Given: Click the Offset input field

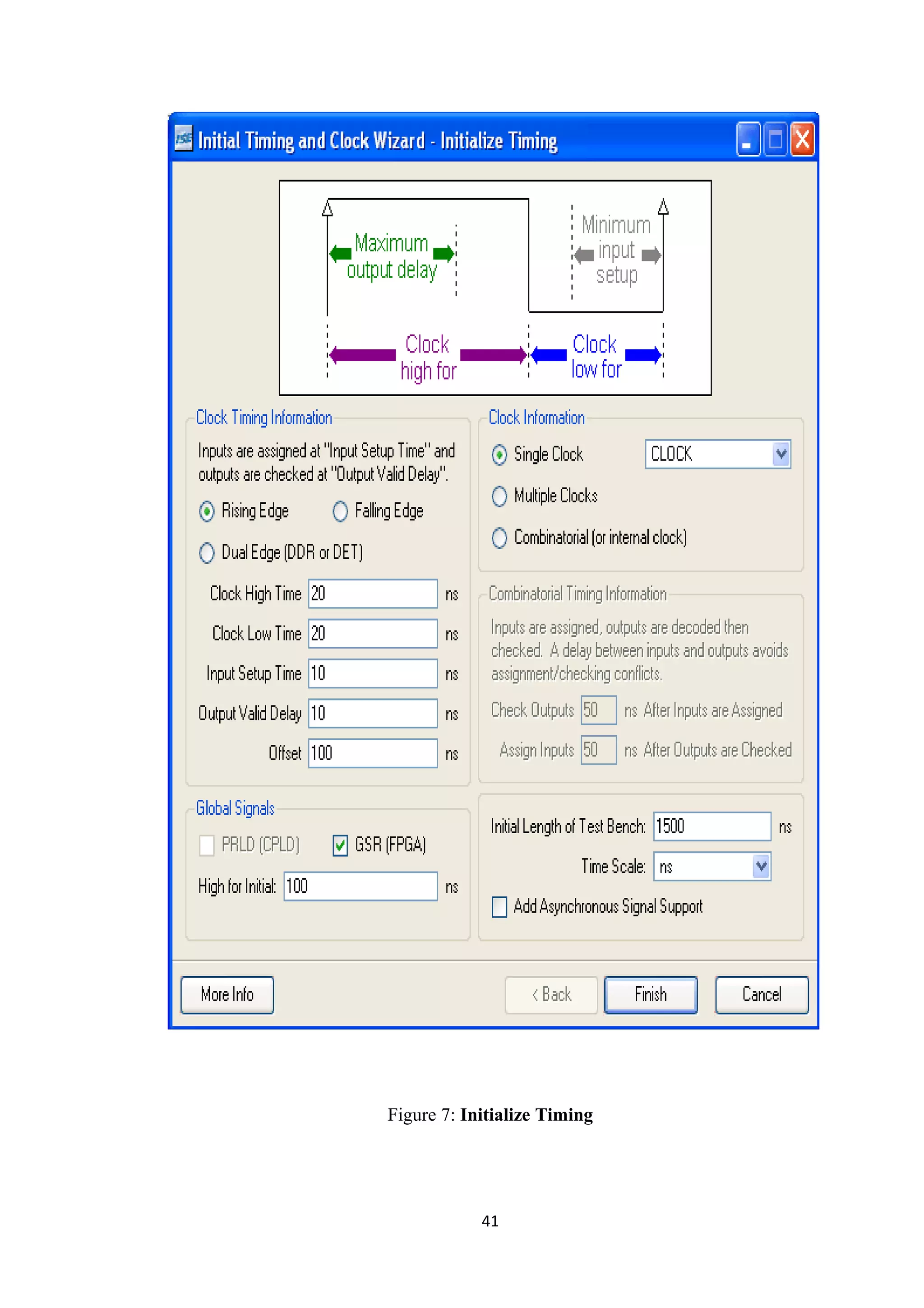Looking at the screenshot, I should (373, 753).
